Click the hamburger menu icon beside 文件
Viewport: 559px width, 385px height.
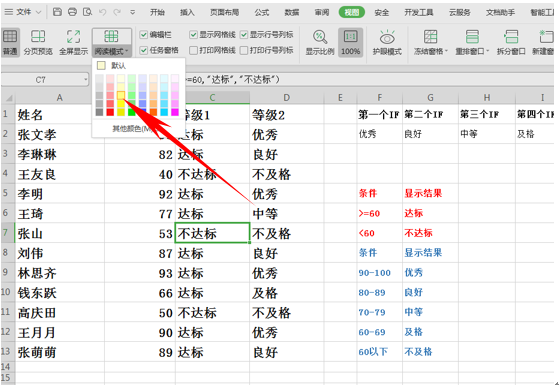(x=8, y=12)
